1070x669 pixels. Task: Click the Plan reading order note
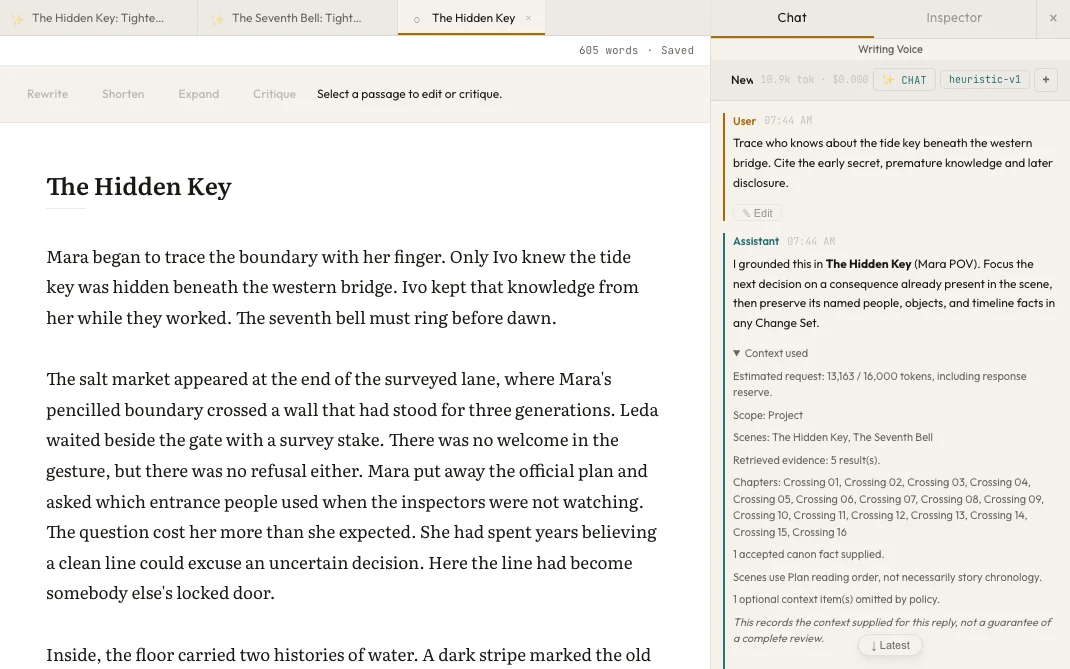(887, 578)
